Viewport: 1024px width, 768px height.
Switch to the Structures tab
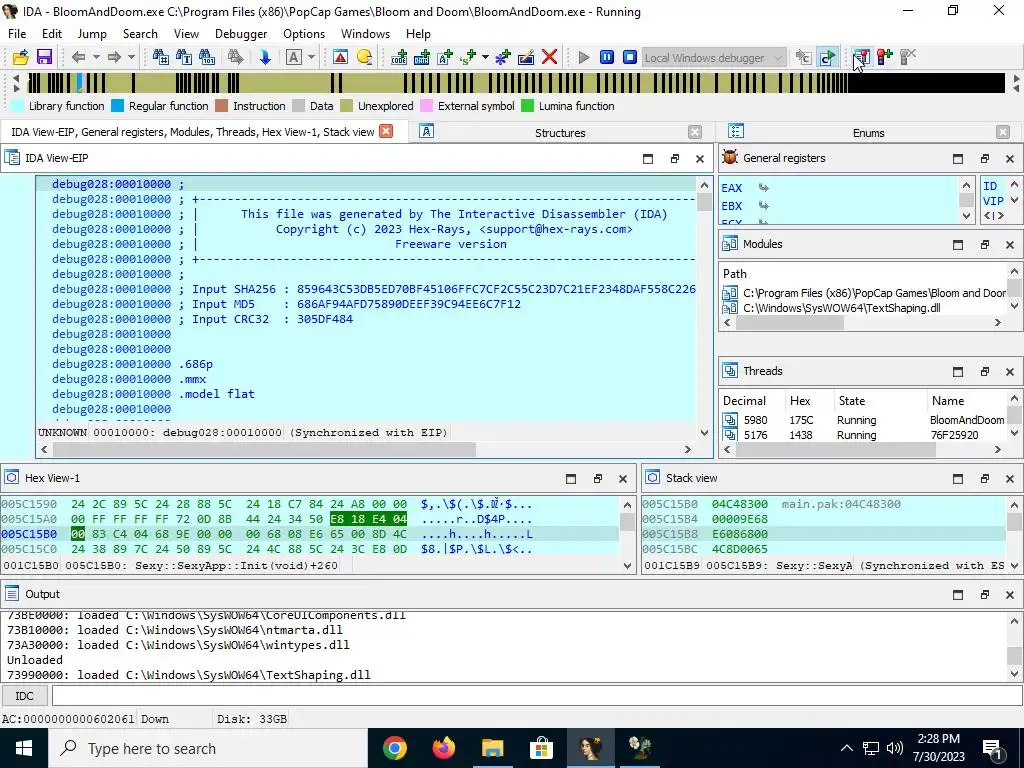point(560,133)
